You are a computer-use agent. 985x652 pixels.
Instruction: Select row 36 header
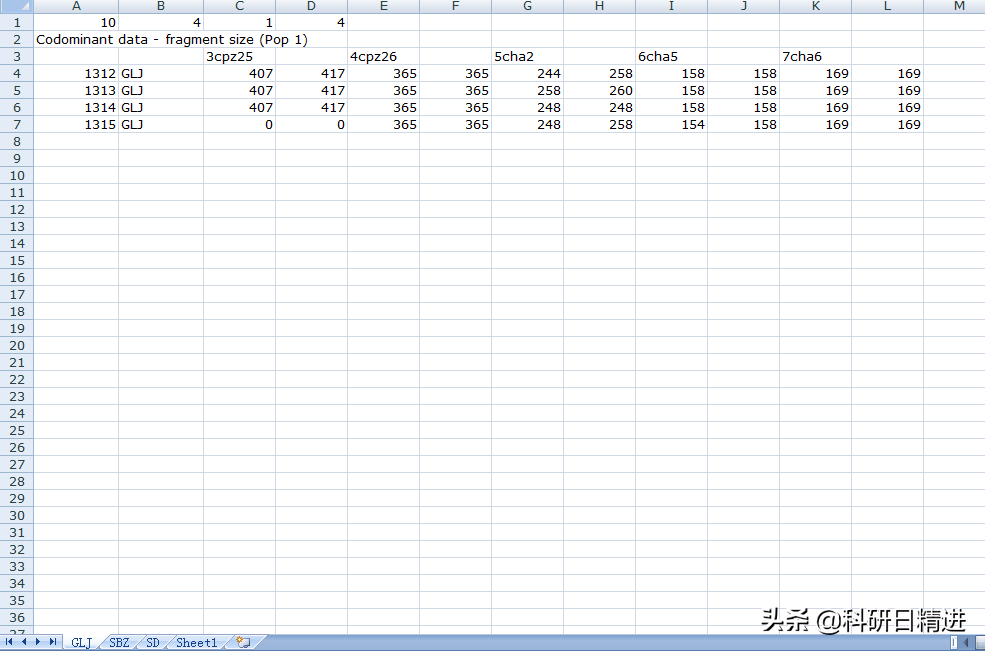point(17,617)
